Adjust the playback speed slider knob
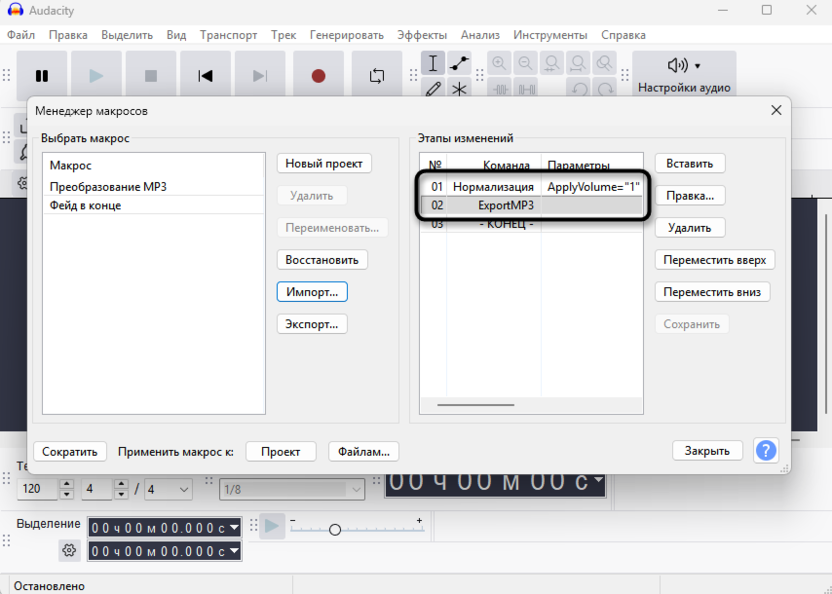 tap(335, 529)
